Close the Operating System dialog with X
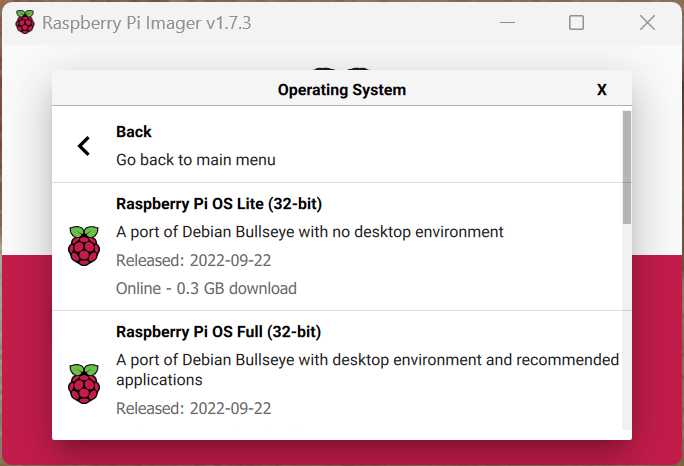Screen dimensions: 684x466 [602, 89]
